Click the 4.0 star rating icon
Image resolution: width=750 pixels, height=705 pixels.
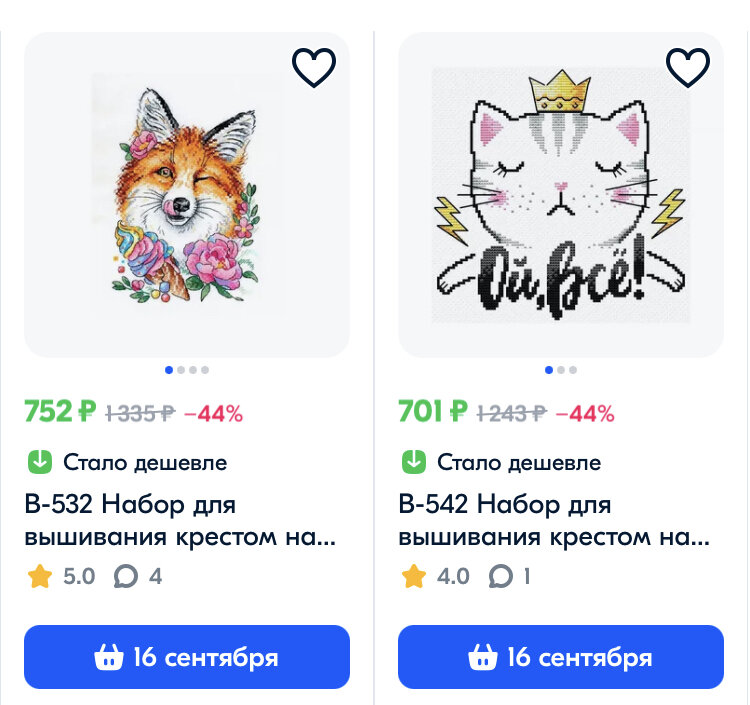(x=414, y=576)
